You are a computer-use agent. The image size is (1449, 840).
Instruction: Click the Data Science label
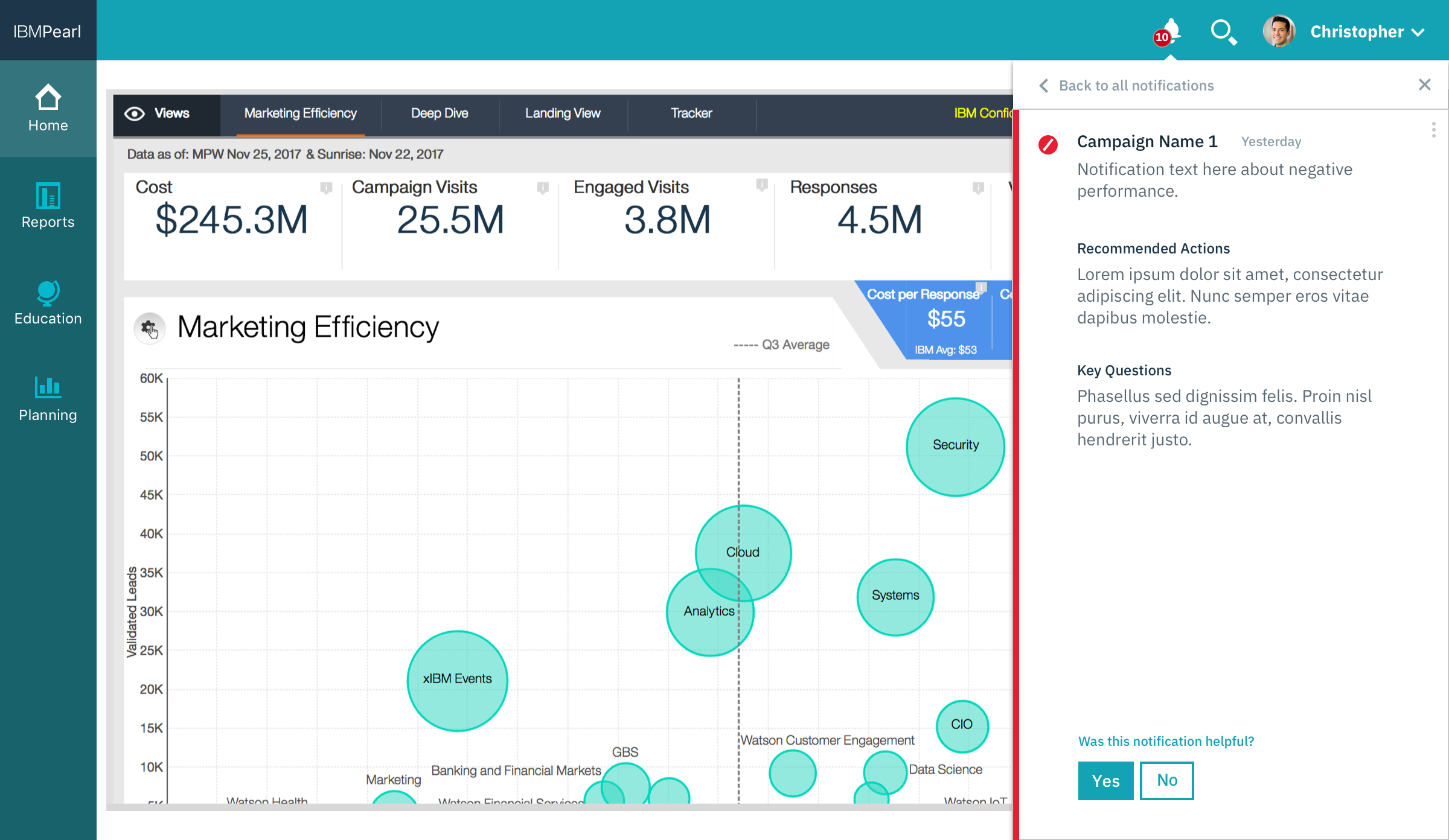(x=945, y=770)
